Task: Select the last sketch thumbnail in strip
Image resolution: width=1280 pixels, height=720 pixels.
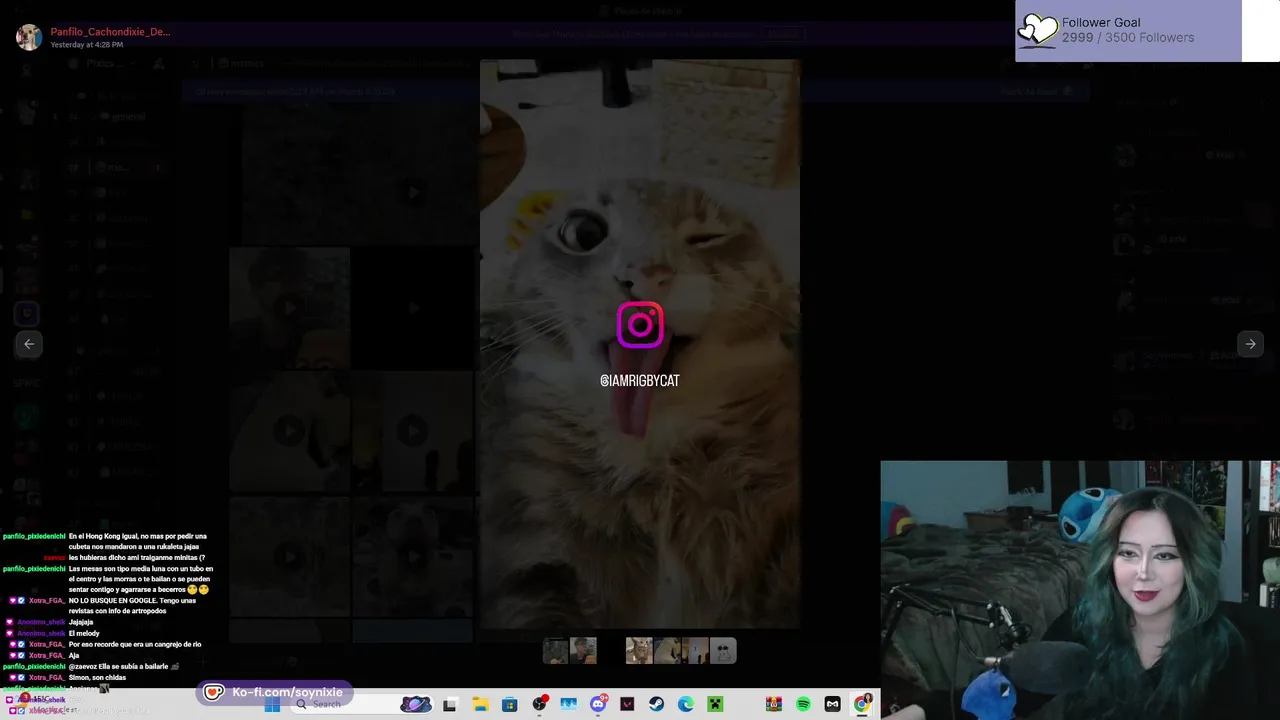Action: tap(723, 651)
